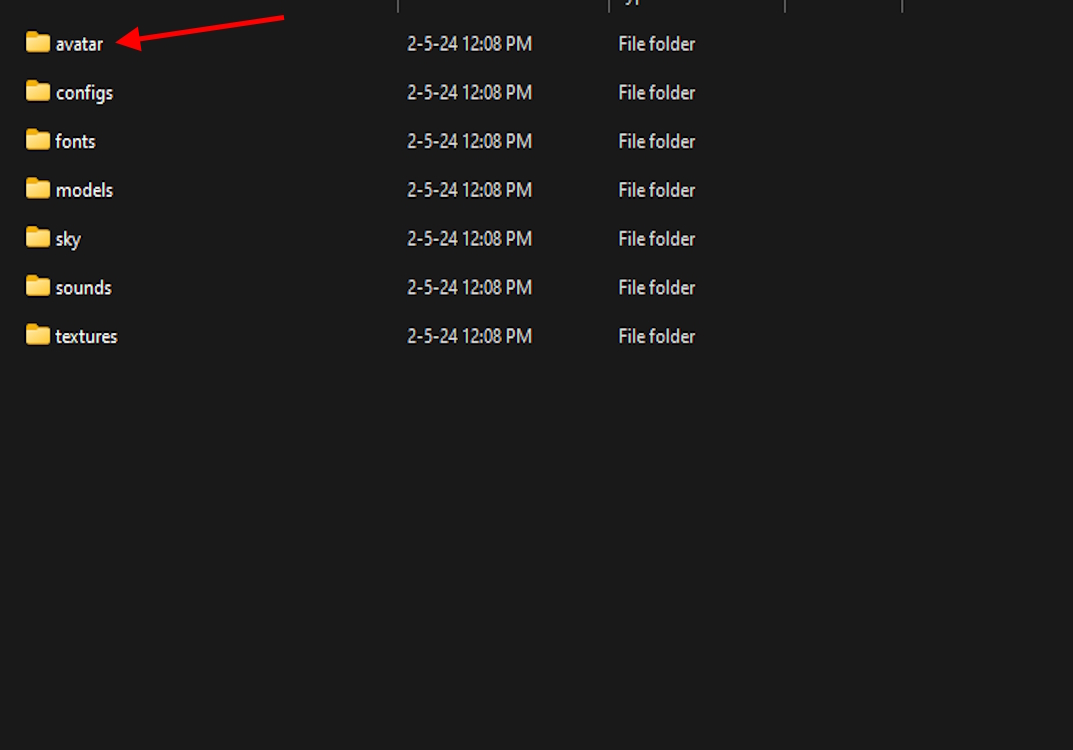Highlight the fonts folder name
Viewport: 1073px width, 750px height.
[x=75, y=142]
